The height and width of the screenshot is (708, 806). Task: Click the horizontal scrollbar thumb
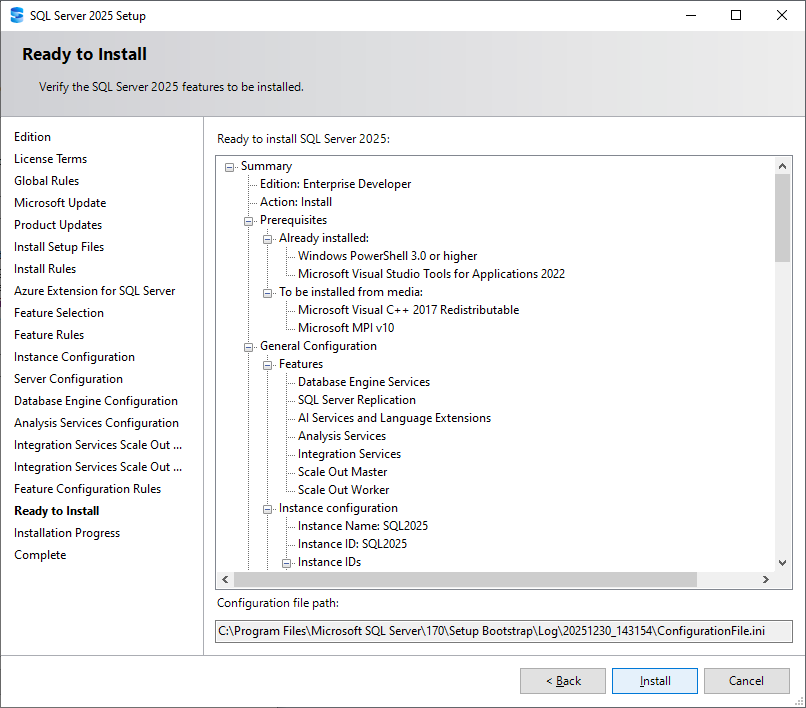click(x=465, y=579)
